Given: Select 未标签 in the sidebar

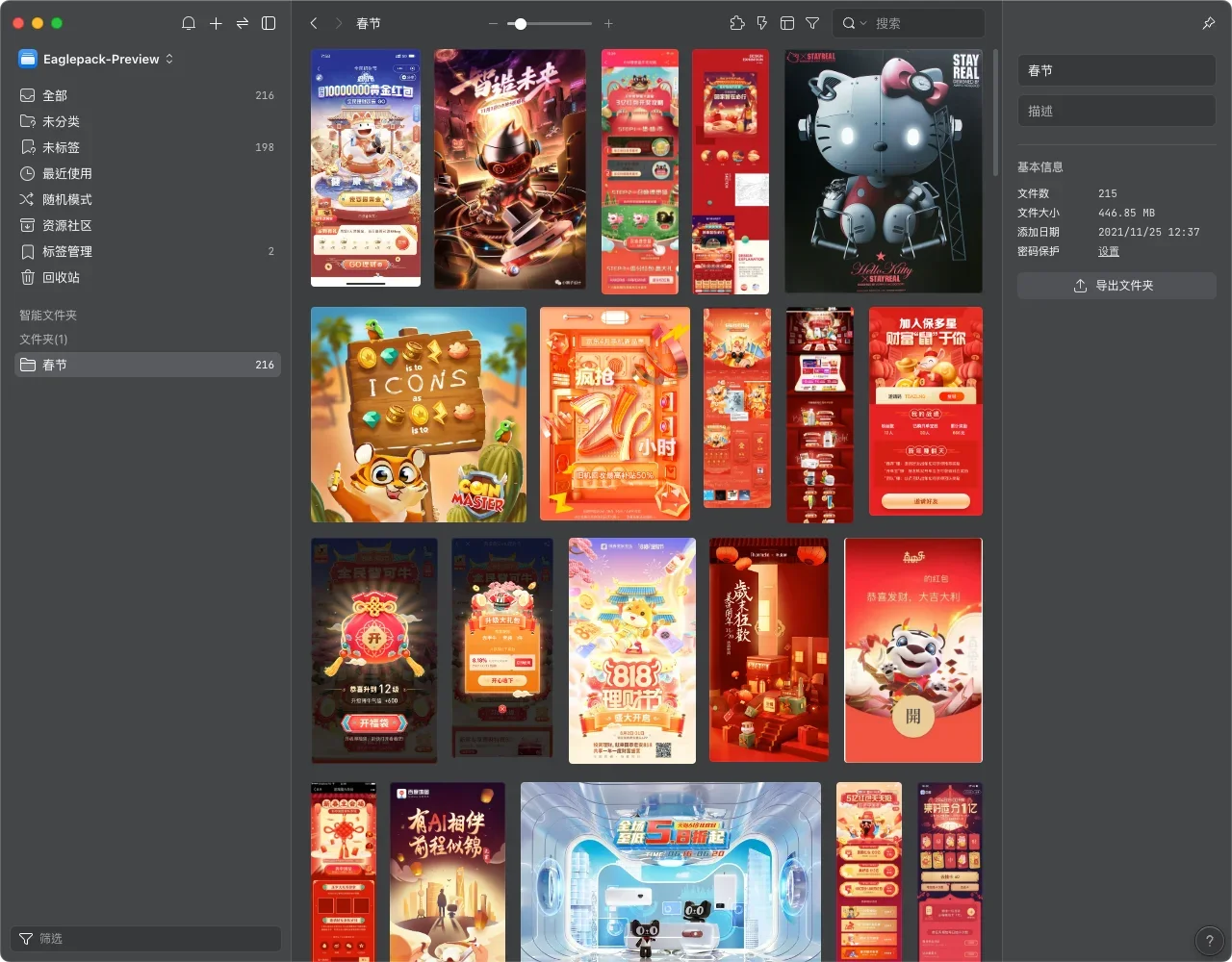Looking at the screenshot, I should pos(147,147).
